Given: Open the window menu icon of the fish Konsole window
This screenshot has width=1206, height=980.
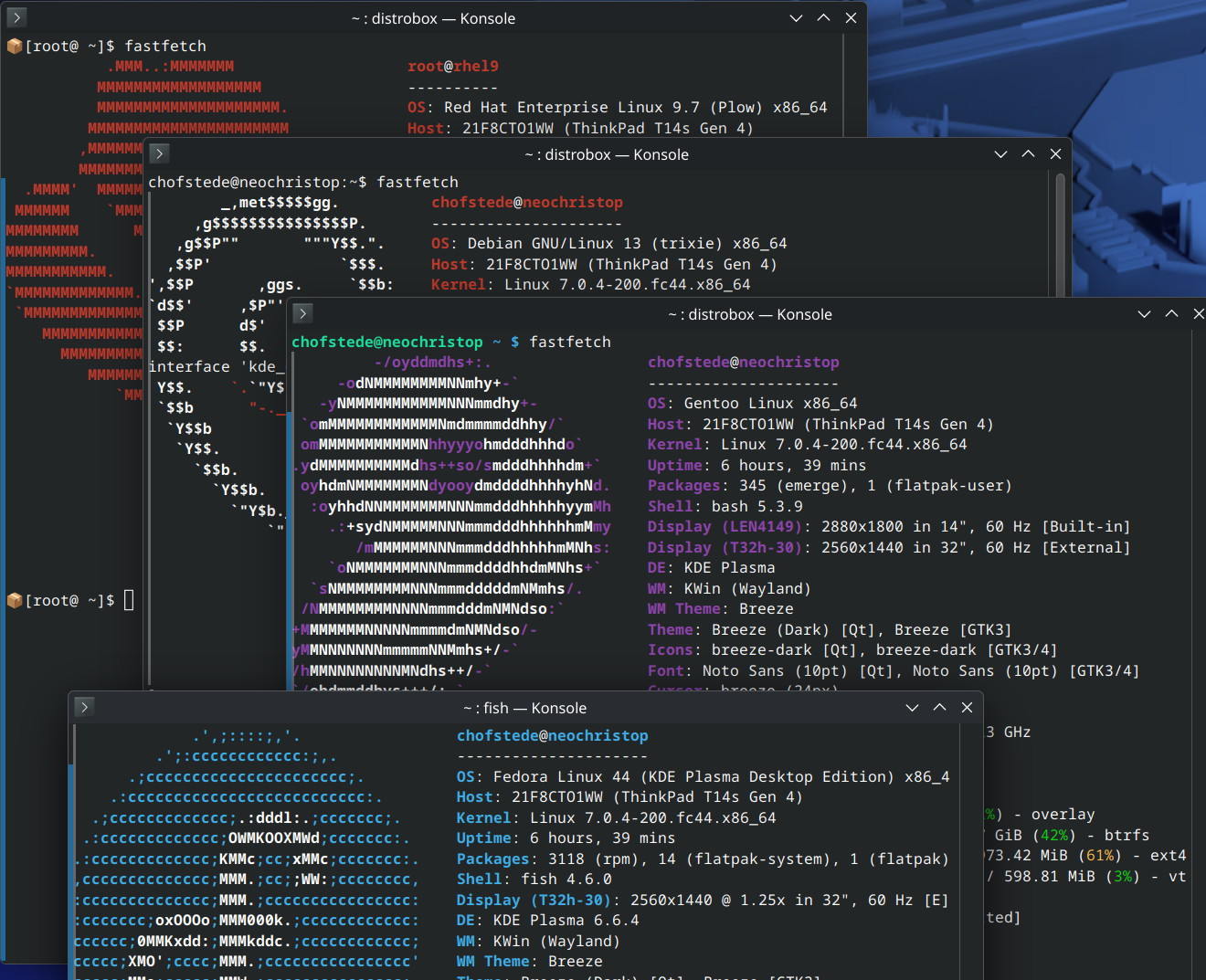Looking at the screenshot, I should tap(83, 707).
